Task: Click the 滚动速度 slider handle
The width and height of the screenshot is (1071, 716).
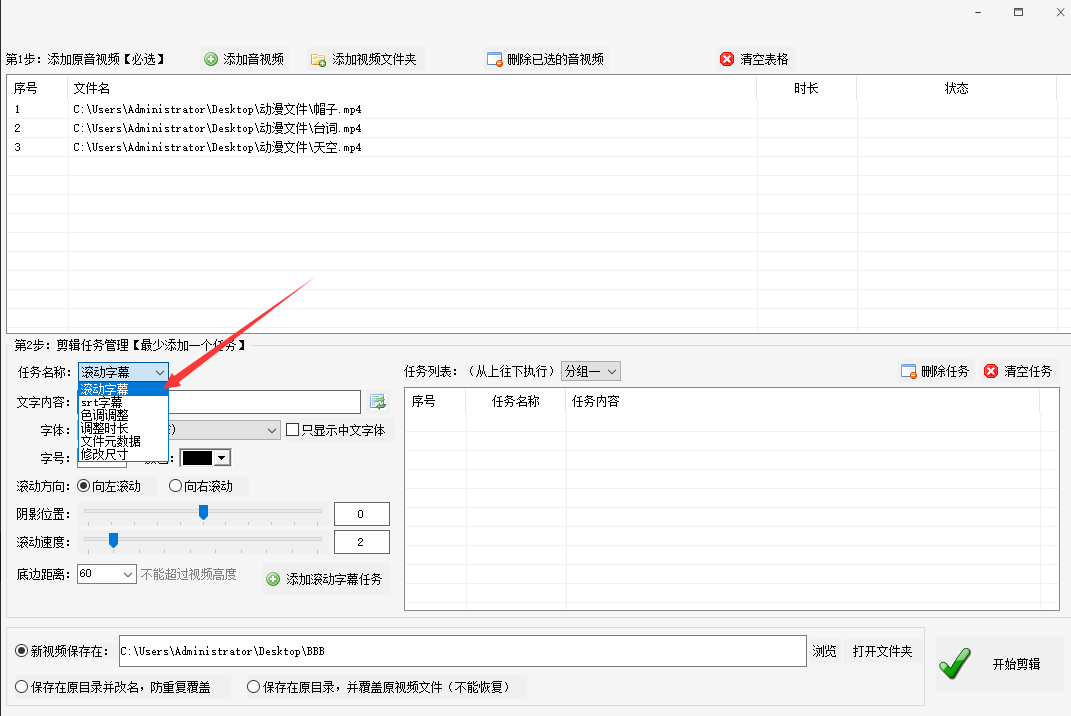Action: tap(113, 540)
